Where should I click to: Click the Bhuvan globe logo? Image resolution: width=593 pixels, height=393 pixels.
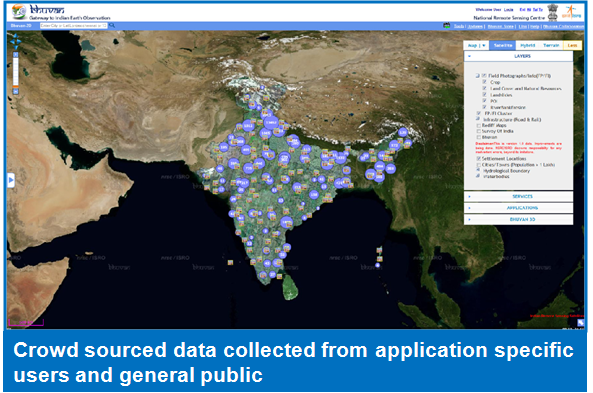(18, 12)
